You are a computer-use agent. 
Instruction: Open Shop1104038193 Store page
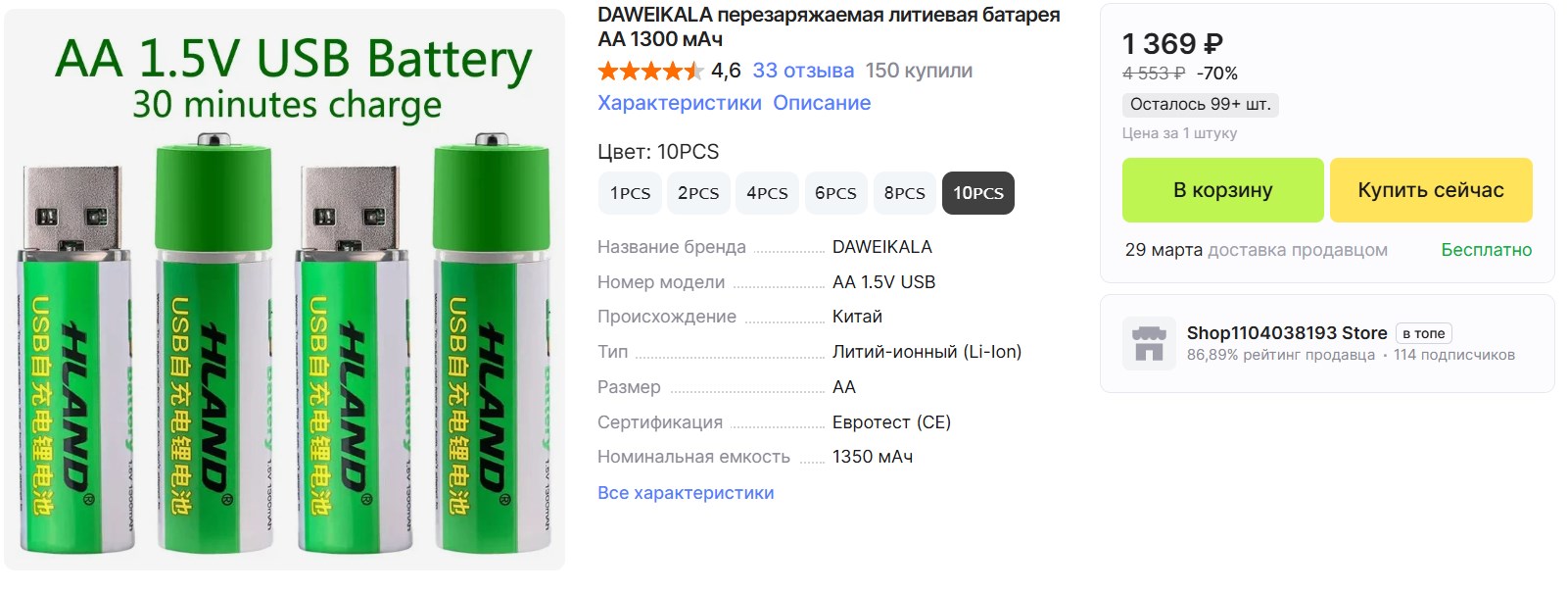pyautogui.click(x=1287, y=333)
